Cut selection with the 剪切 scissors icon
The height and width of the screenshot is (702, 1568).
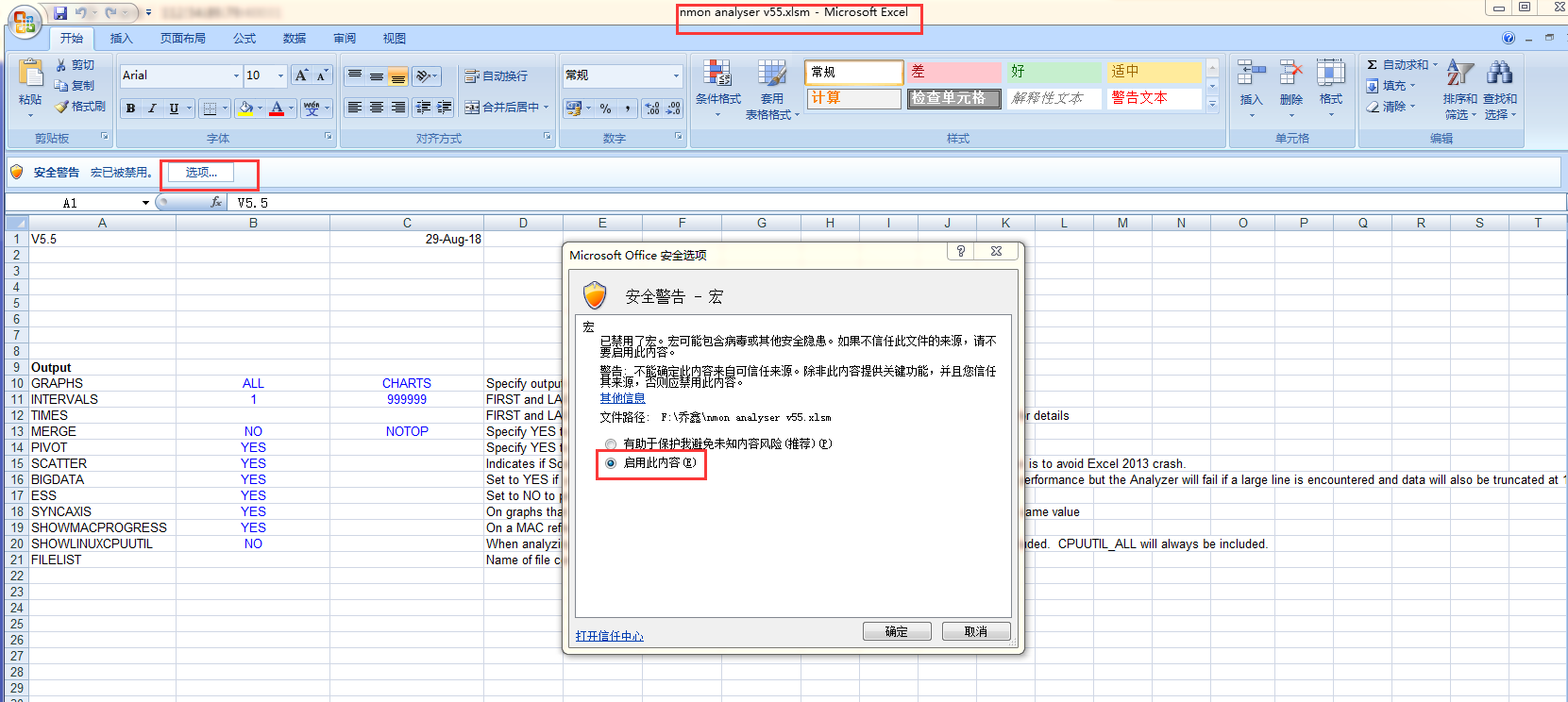(x=76, y=65)
